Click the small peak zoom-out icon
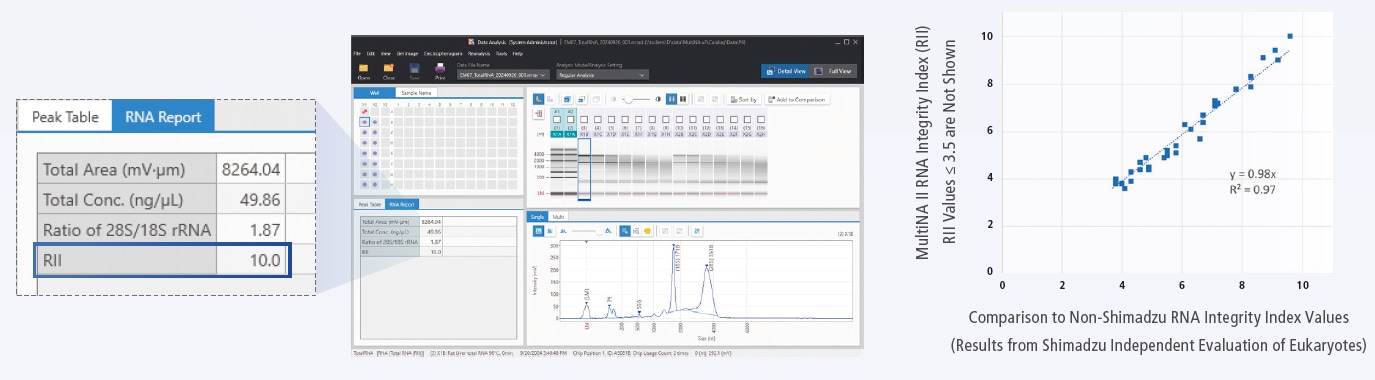Image resolution: width=1375 pixels, height=380 pixels. coord(564,231)
